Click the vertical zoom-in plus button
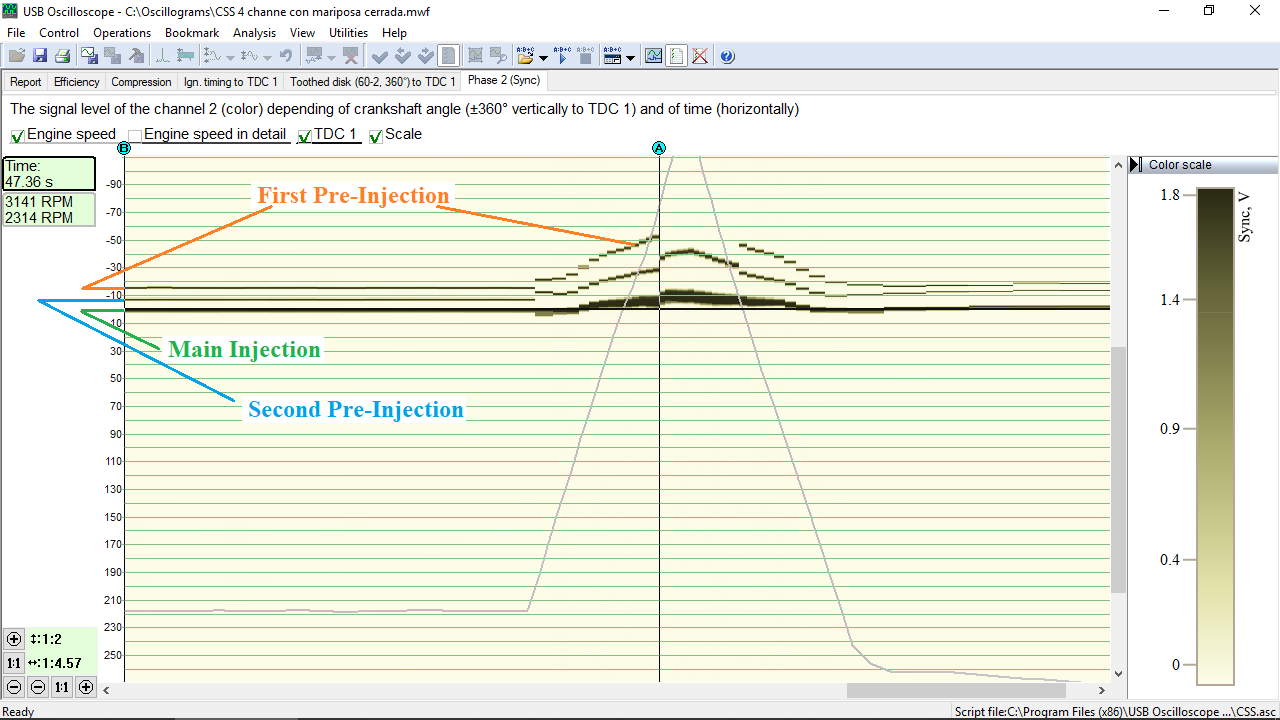This screenshot has height=720, width=1280. coord(14,639)
